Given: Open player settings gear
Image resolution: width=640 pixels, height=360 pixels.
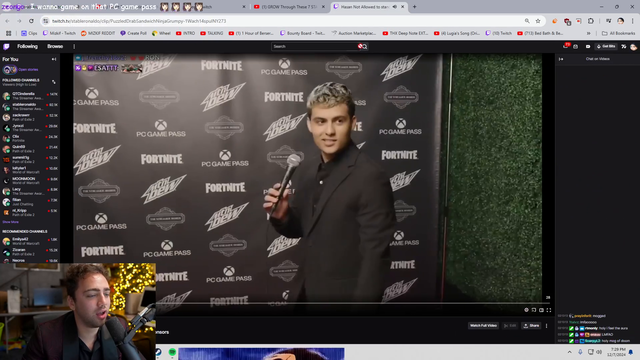Looking at the screenshot, I should pos(526,310).
